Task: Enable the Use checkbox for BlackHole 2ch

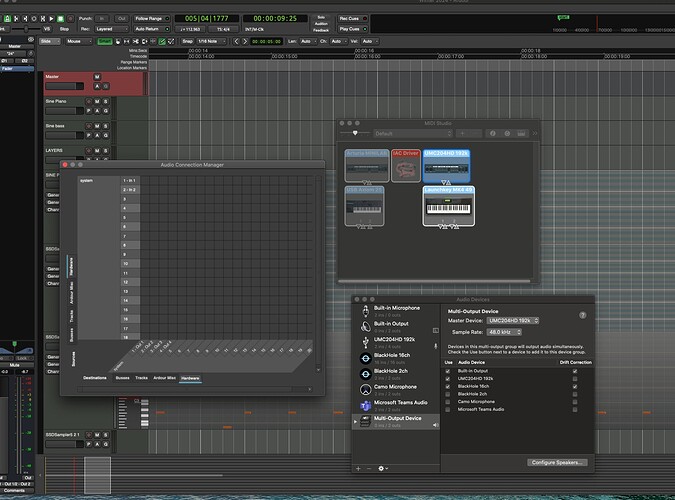Action: coord(447,394)
